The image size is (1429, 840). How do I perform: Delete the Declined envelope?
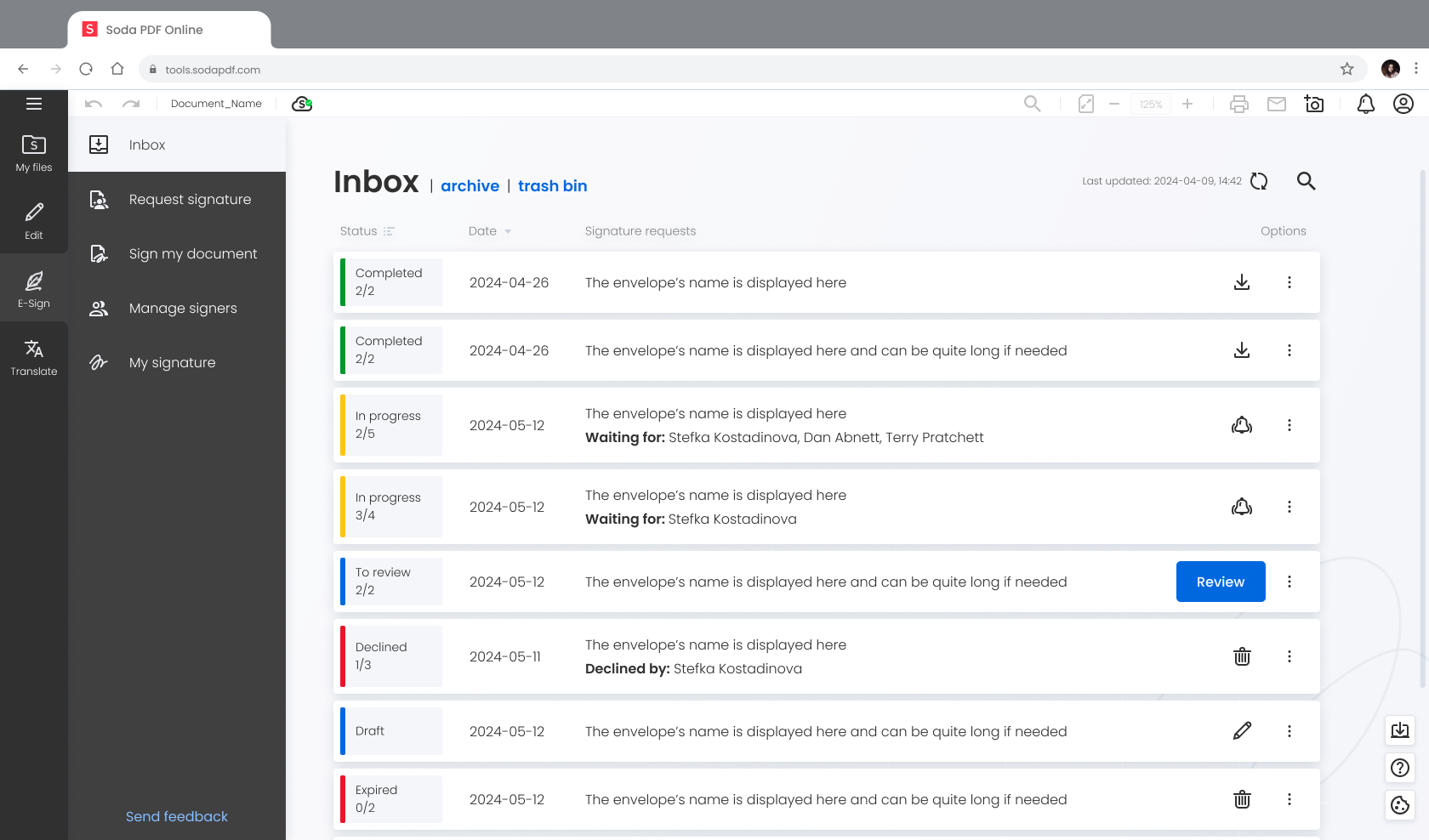coord(1241,656)
